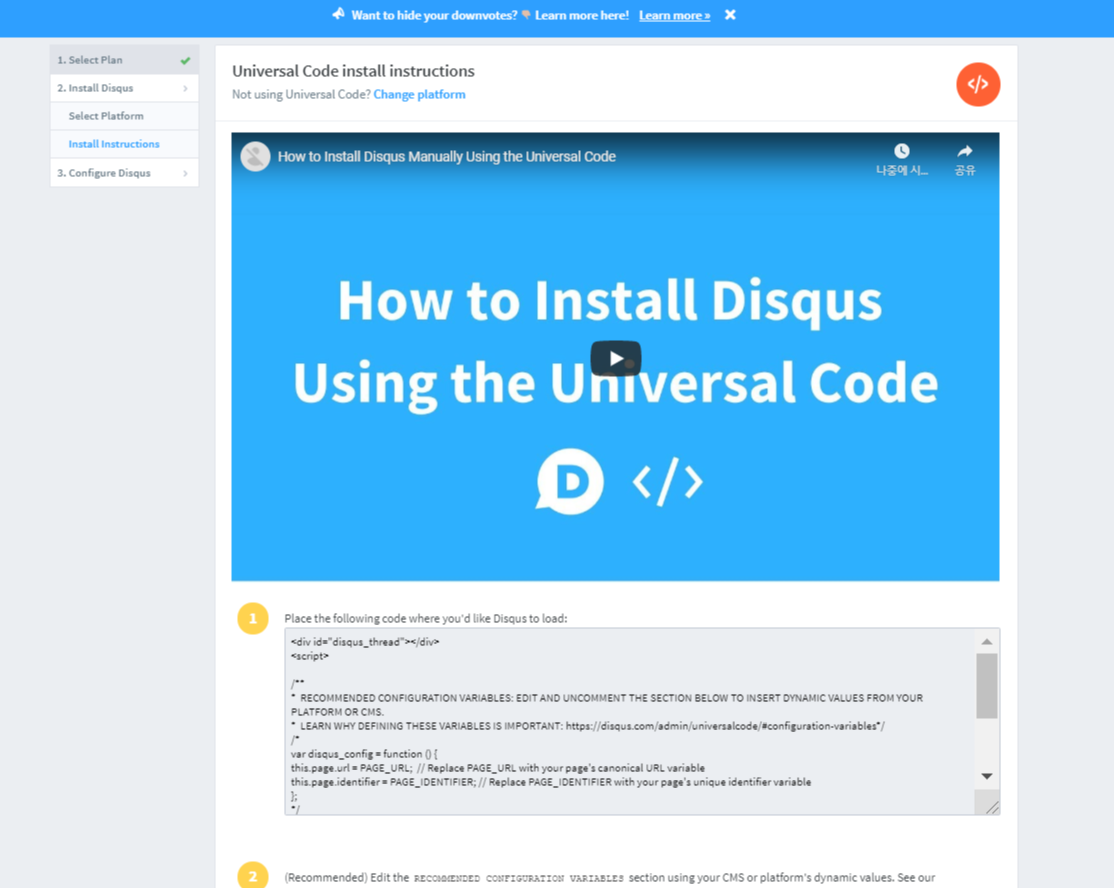This screenshot has width=1114, height=888.
Task: Play the Disqus install video
Action: click(x=616, y=358)
